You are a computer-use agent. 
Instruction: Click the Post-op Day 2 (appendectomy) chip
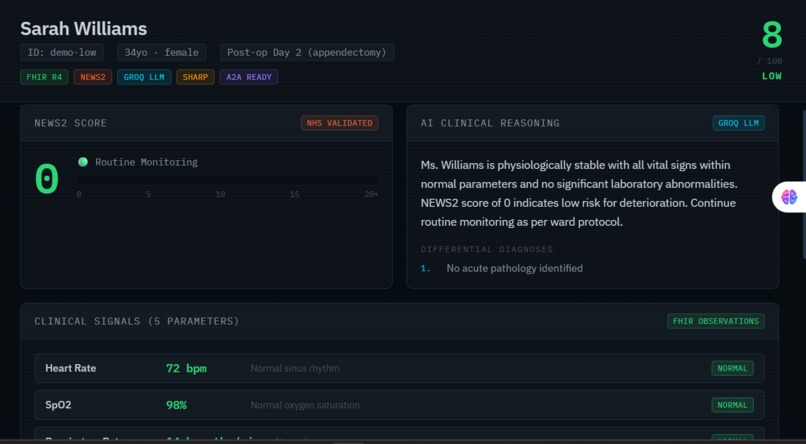[x=307, y=52]
